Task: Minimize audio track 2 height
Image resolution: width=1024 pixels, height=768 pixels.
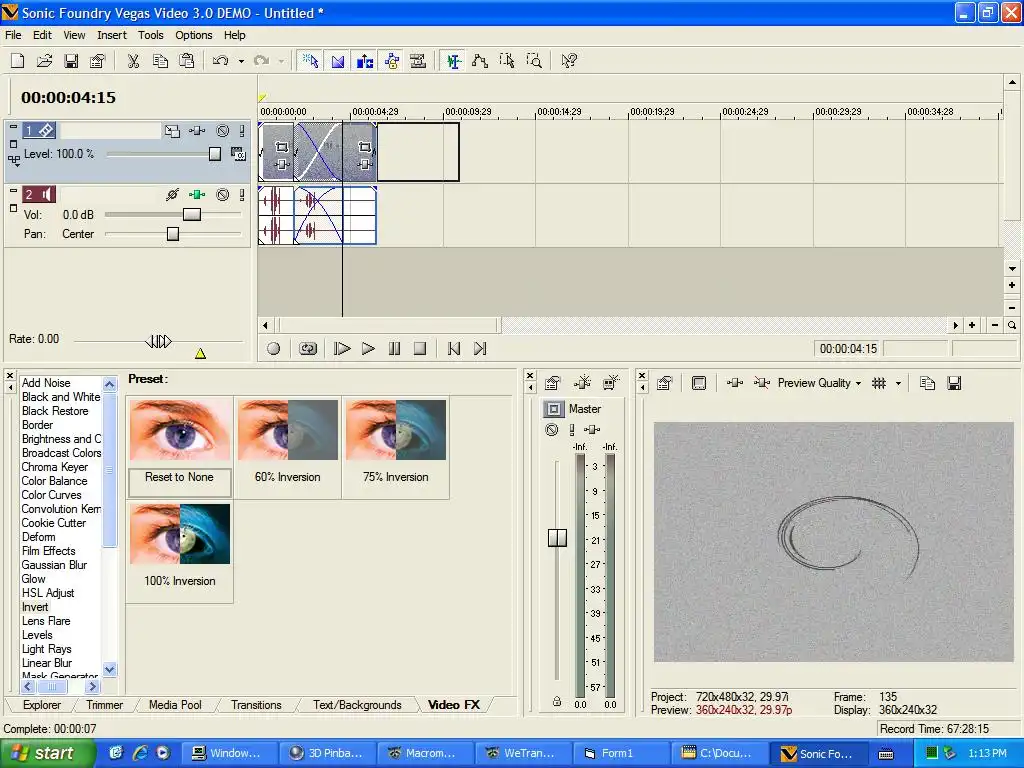Action: (13, 191)
